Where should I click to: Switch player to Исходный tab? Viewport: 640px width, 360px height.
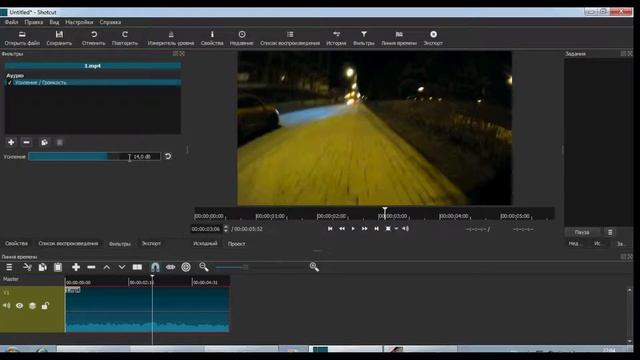pyautogui.click(x=205, y=244)
